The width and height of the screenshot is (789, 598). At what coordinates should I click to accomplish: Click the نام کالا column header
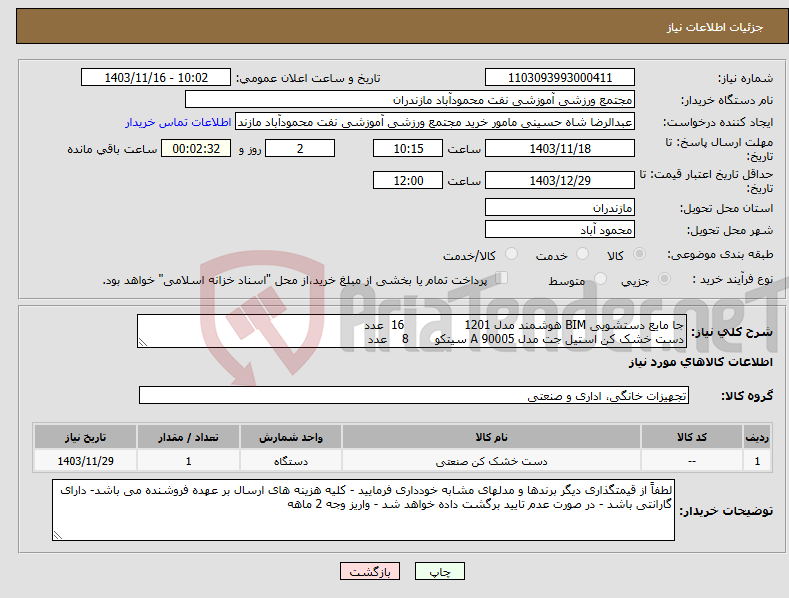491,437
